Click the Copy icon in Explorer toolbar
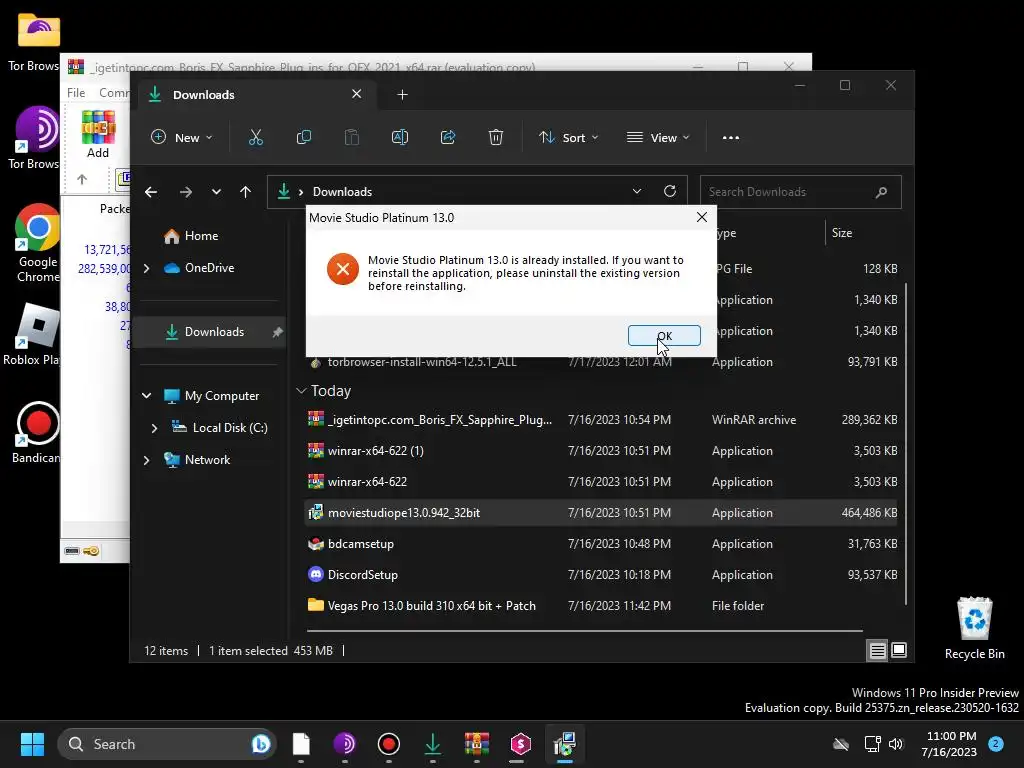The height and width of the screenshot is (768, 1024). (304, 137)
